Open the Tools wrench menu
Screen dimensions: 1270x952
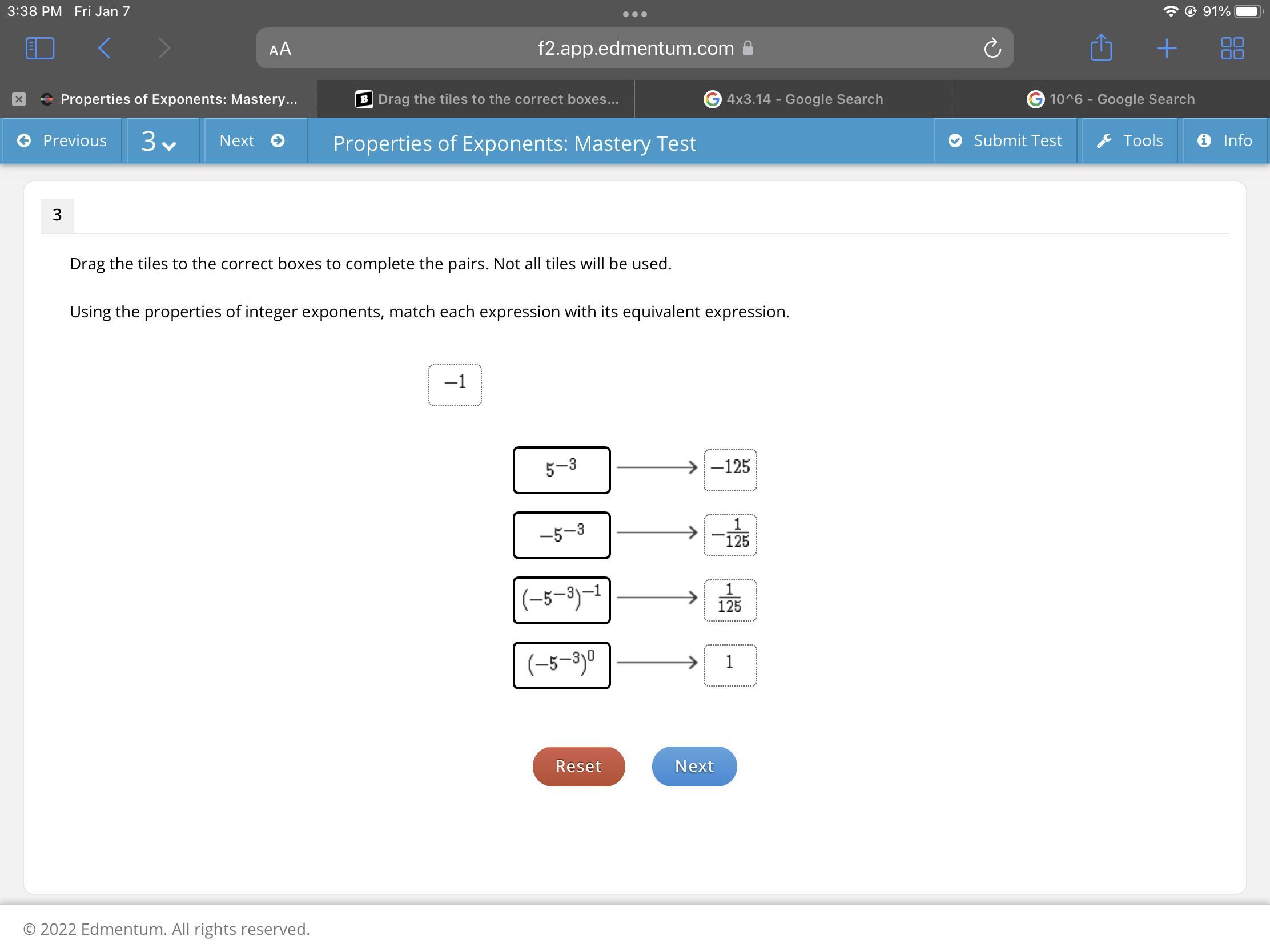pos(1130,140)
